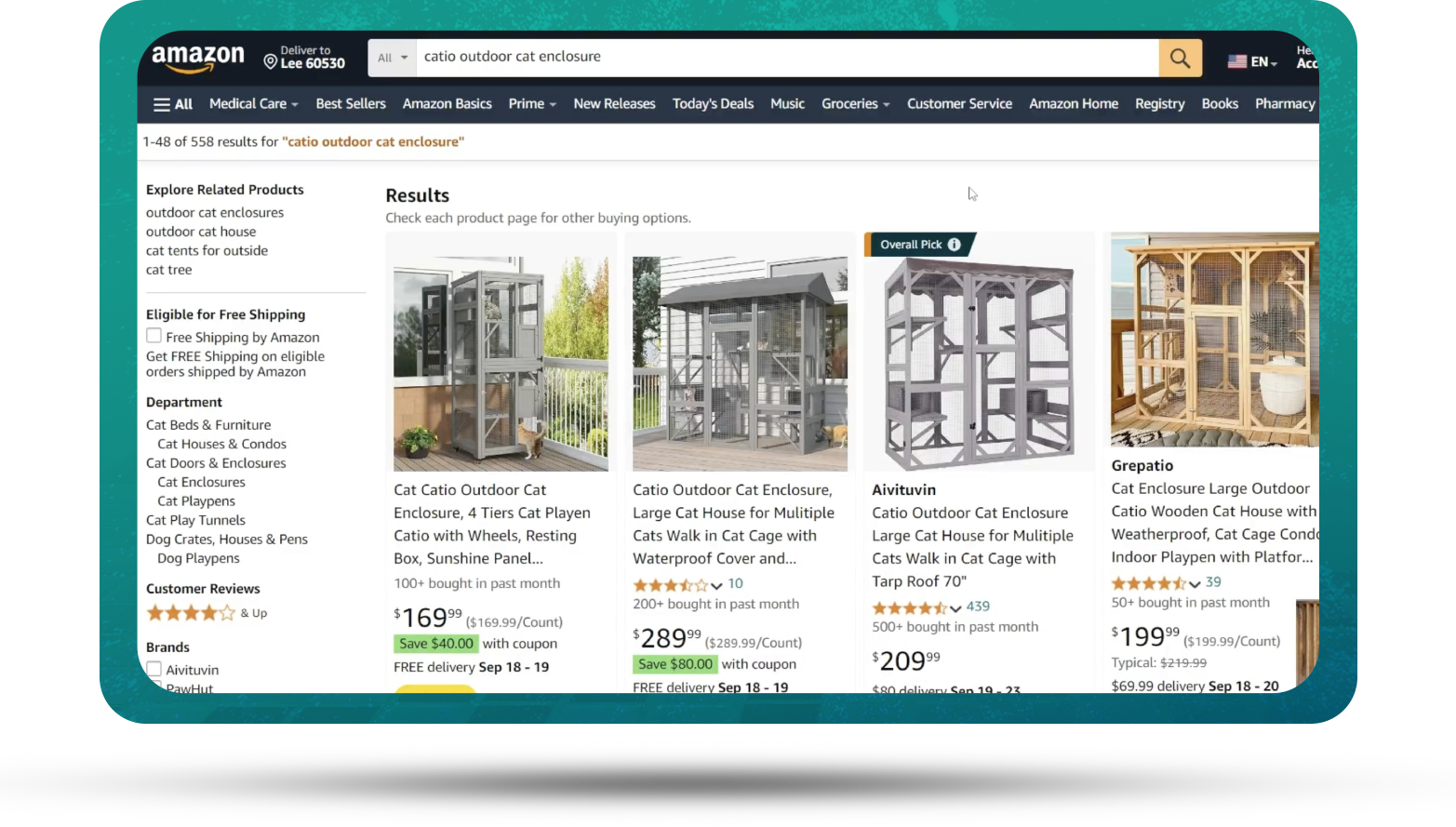Click the 10 reviews count
The image size is (1456, 827).
click(735, 584)
